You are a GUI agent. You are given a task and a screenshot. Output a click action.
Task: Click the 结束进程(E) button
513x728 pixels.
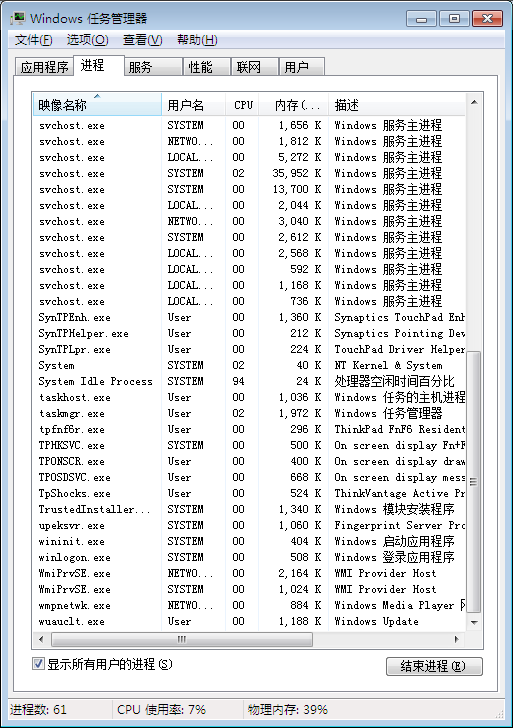click(x=434, y=666)
